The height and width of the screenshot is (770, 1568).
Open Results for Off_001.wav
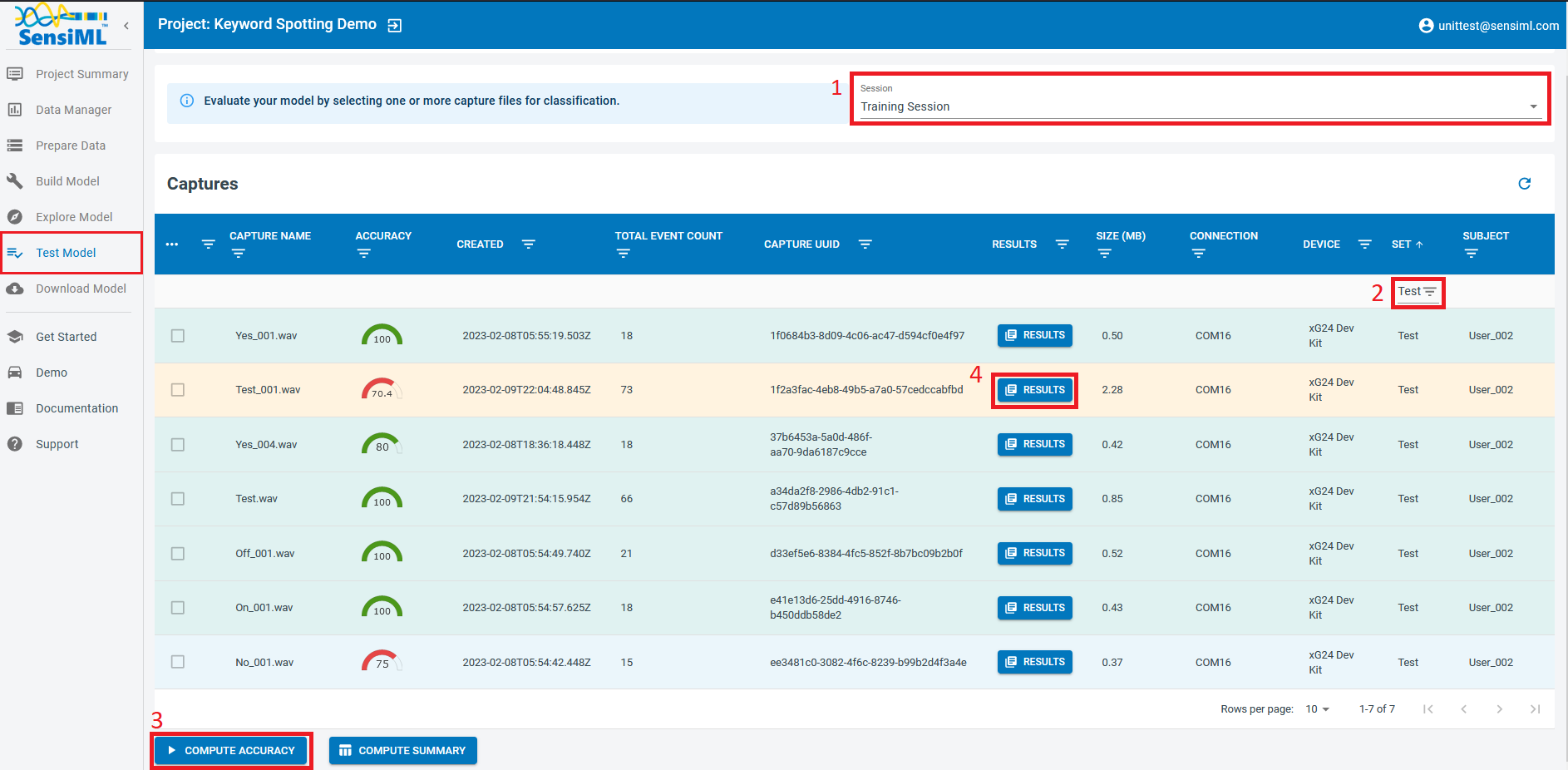[1035, 553]
